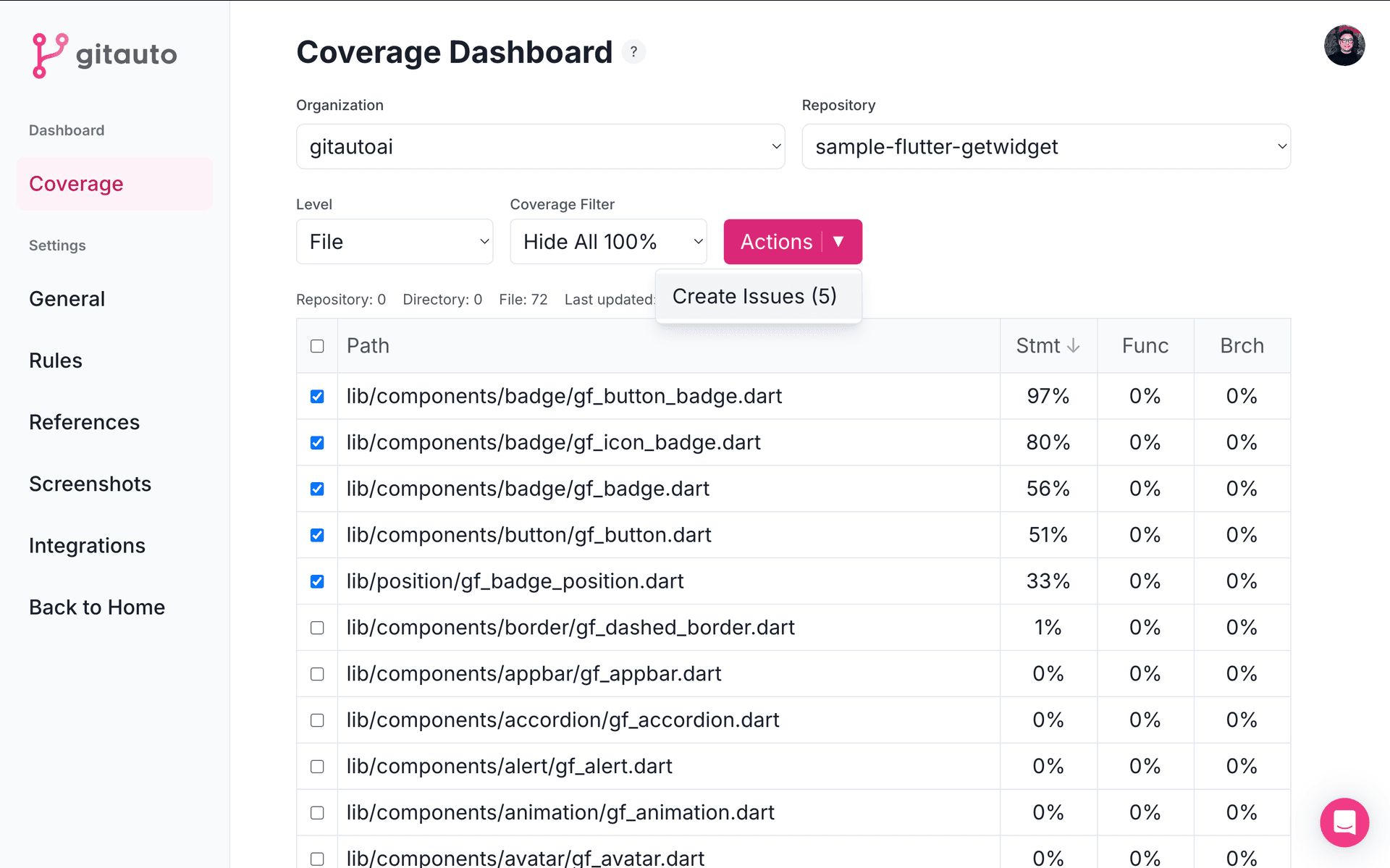This screenshot has width=1390, height=868.
Task: Open the Coverage Dashboard help tooltip
Action: 633,51
